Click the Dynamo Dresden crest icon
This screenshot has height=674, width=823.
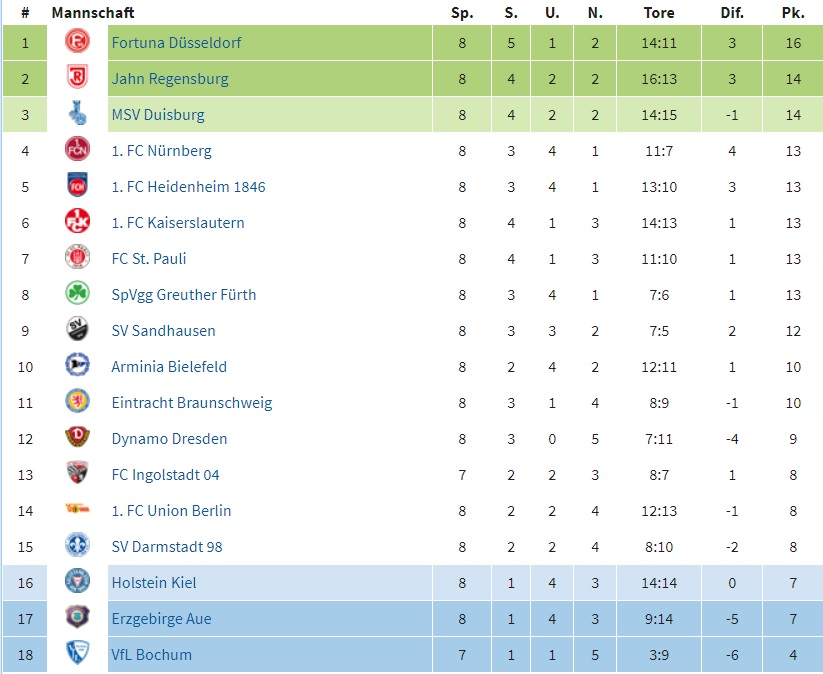[77, 437]
